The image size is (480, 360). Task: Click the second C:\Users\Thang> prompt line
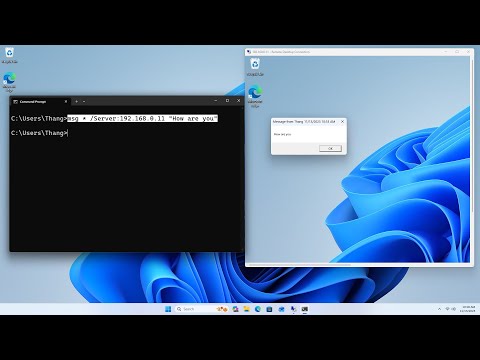(x=39, y=133)
